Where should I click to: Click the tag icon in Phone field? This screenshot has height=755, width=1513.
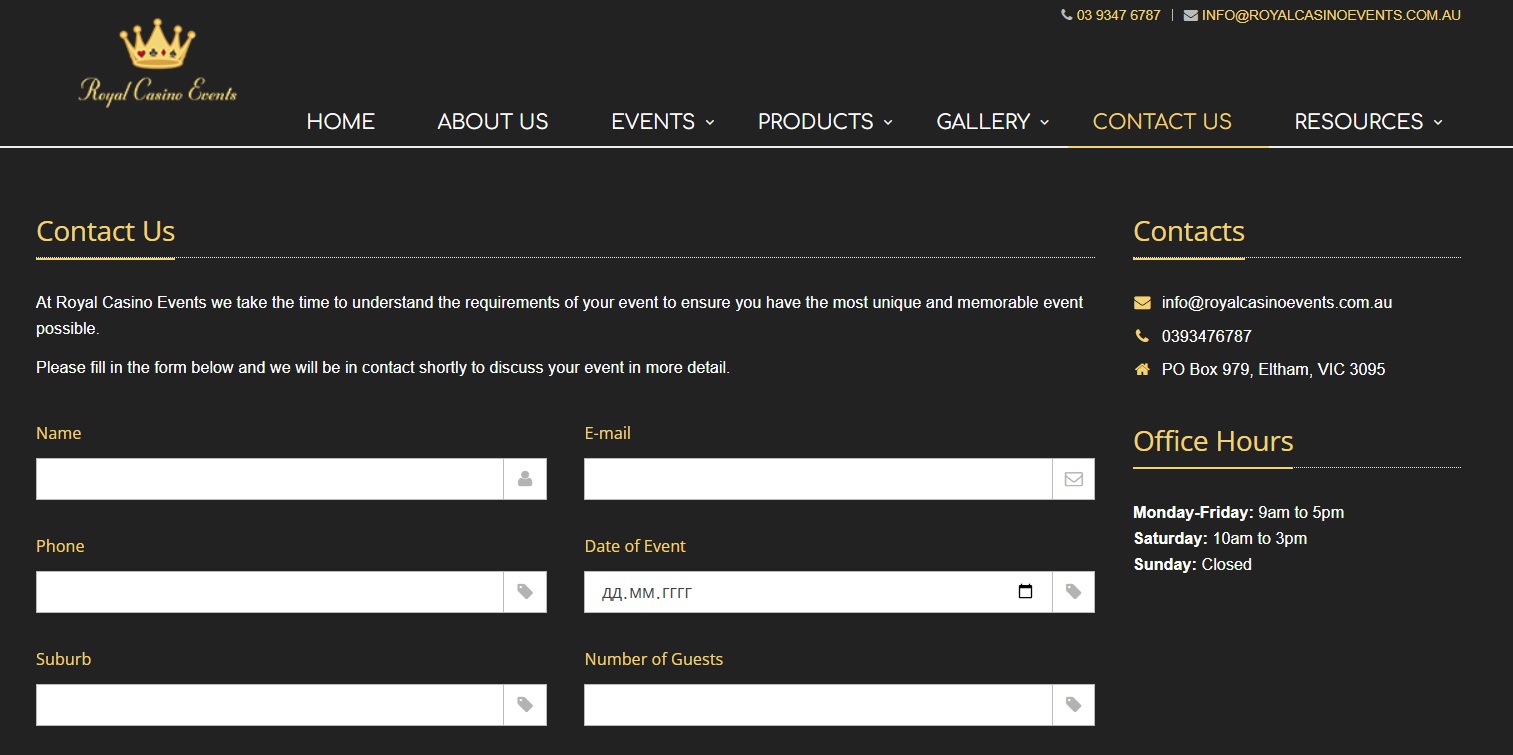[525, 592]
